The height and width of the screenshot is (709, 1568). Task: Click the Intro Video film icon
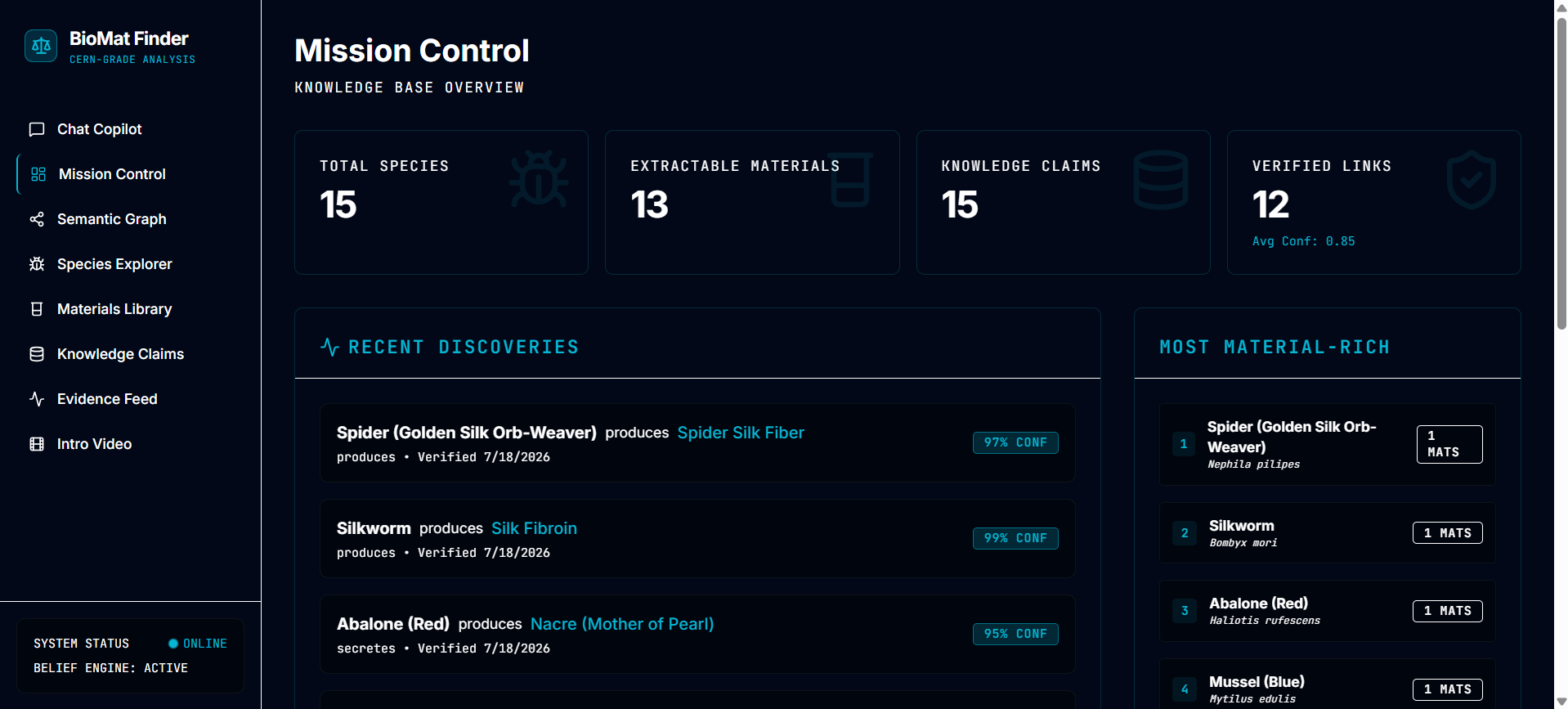(x=37, y=444)
